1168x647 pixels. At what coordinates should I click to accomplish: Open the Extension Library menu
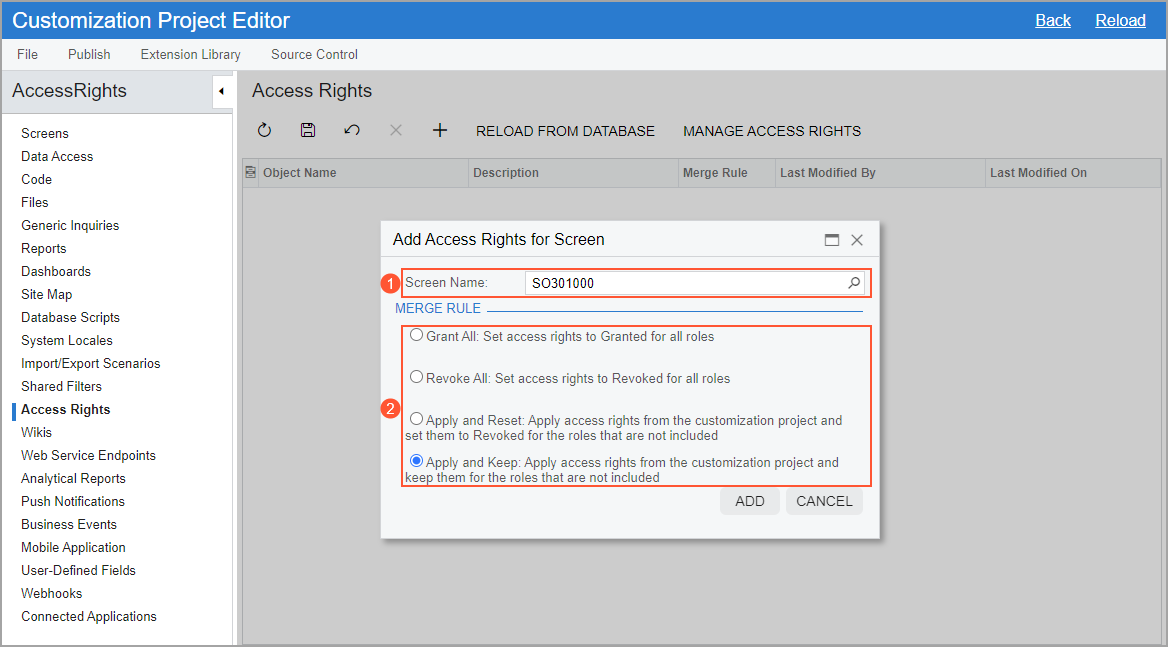[190, 54]
